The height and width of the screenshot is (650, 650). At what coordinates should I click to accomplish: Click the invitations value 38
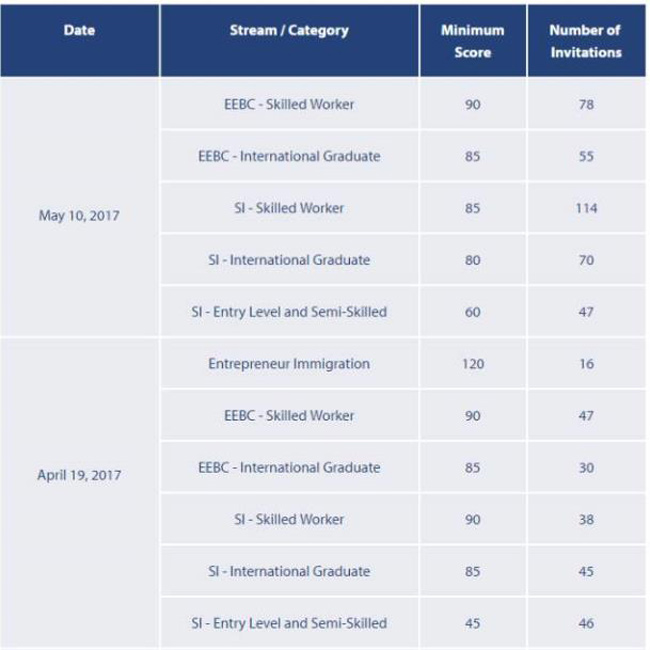(x=586, y=519)
